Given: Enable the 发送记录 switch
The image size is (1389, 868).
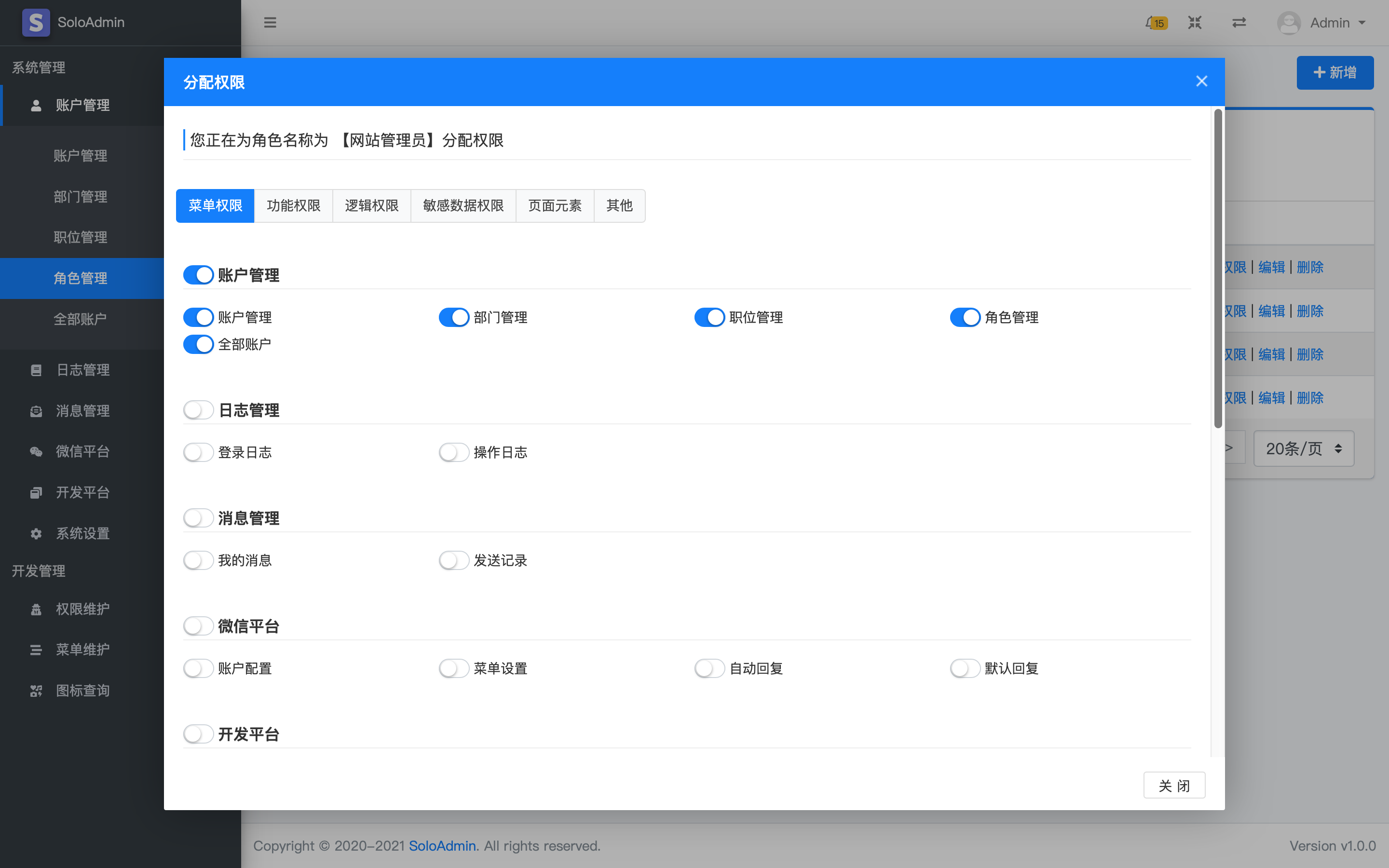Looking at the screenshot, I should coord(454,560).
